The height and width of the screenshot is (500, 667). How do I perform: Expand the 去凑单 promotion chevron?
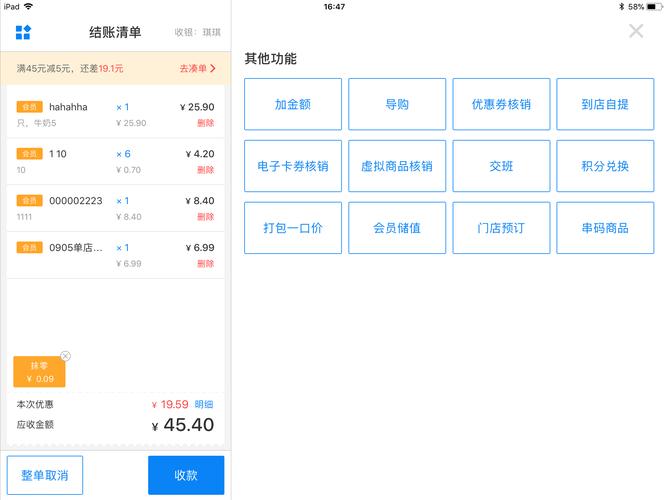pos(213,68)
